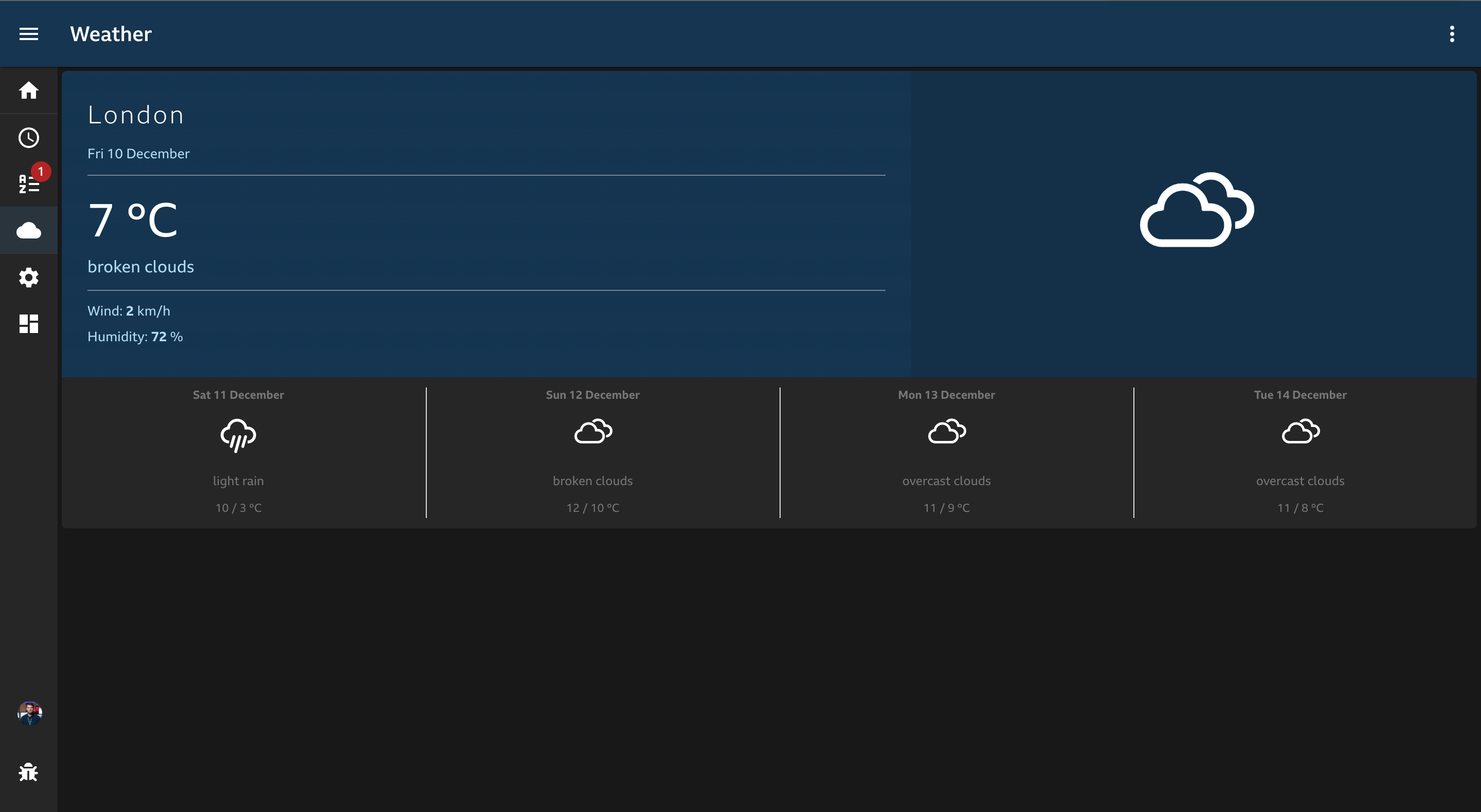The width and height of the screenshot is (1481, 812).
Task: Open History via the clock icon
Action: point(29,138)
